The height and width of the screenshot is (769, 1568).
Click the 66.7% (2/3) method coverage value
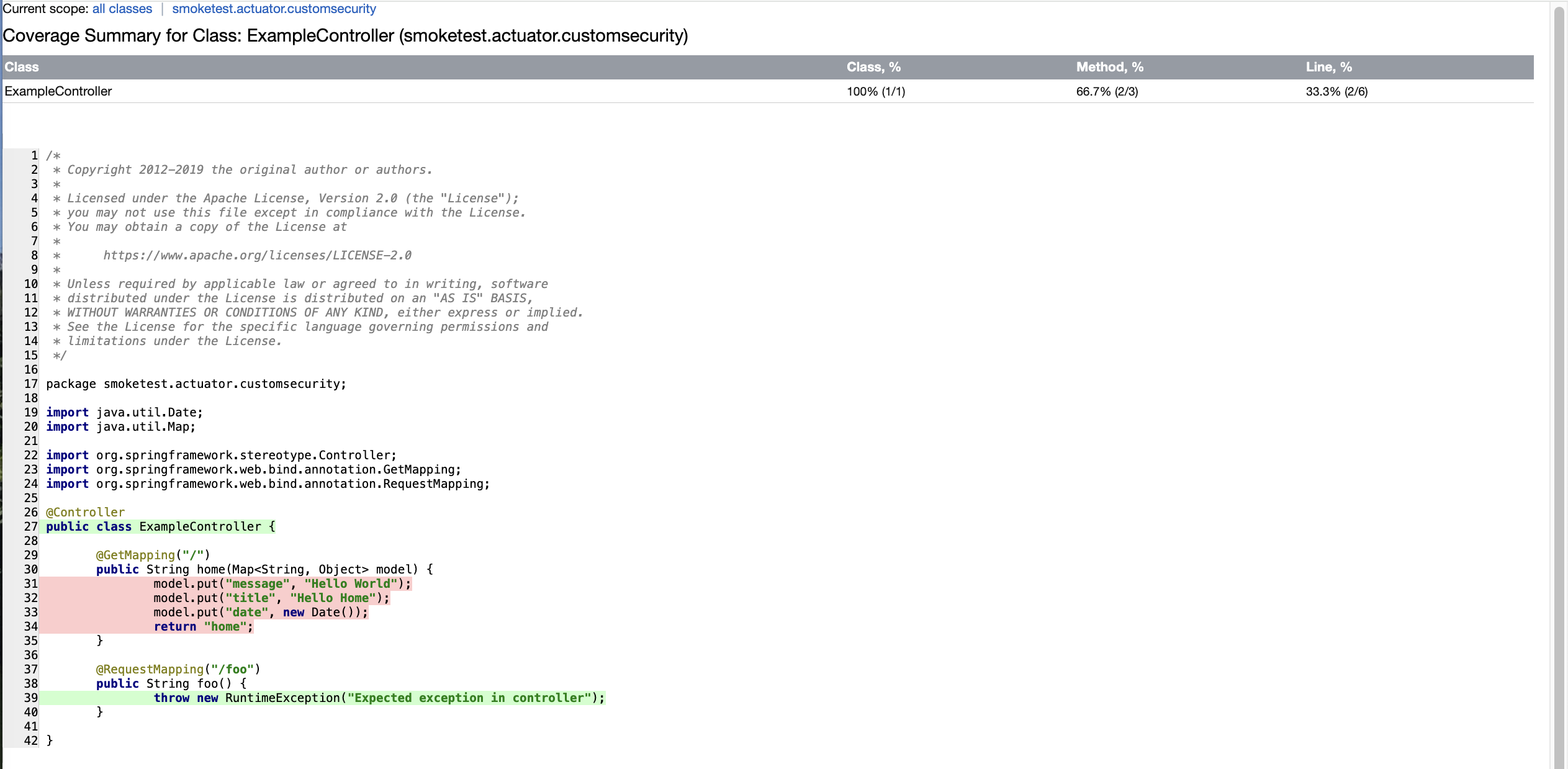click(1107, 91)
